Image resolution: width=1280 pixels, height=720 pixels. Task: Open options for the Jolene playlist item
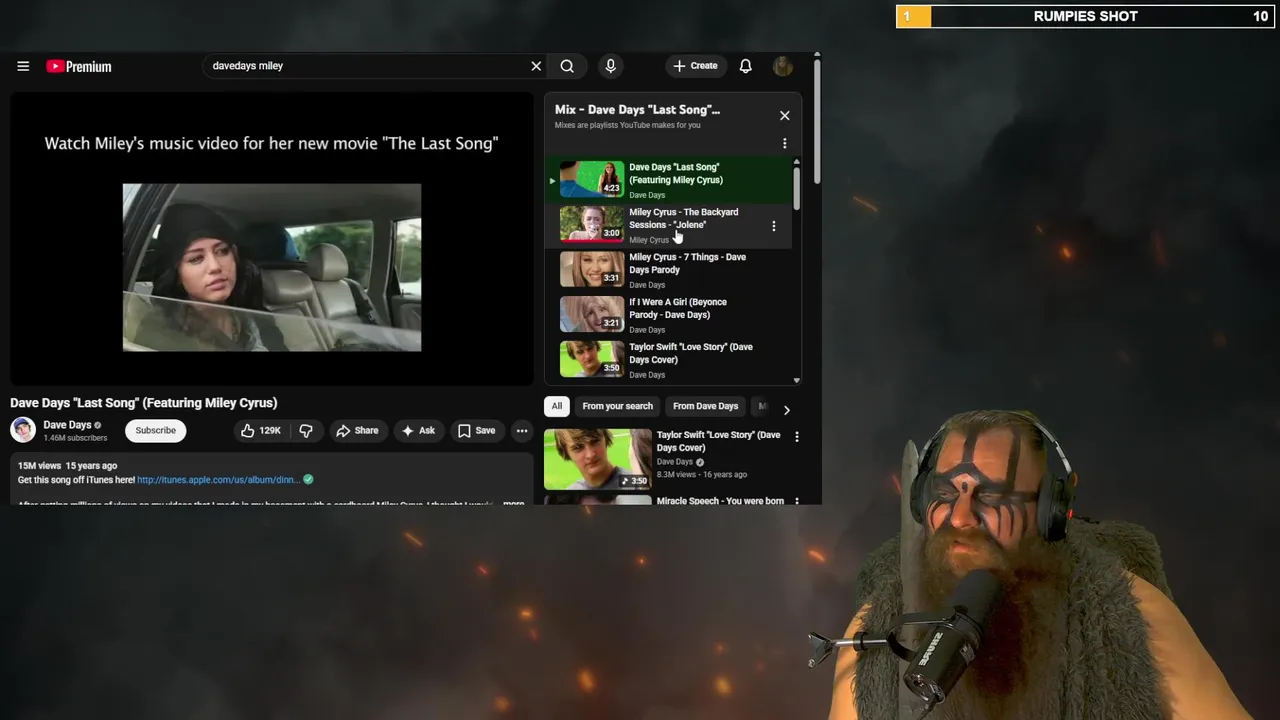coord(773,226)
